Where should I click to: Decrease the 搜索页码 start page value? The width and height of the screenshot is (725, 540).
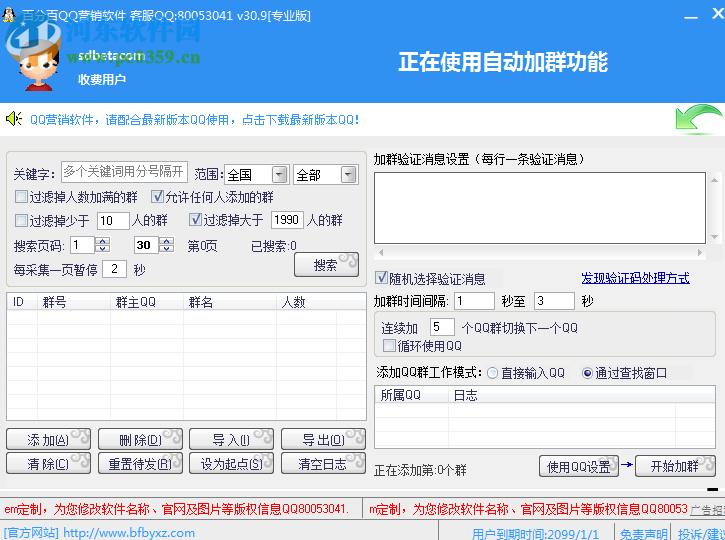pyautogui.click(x=103, y=249)
